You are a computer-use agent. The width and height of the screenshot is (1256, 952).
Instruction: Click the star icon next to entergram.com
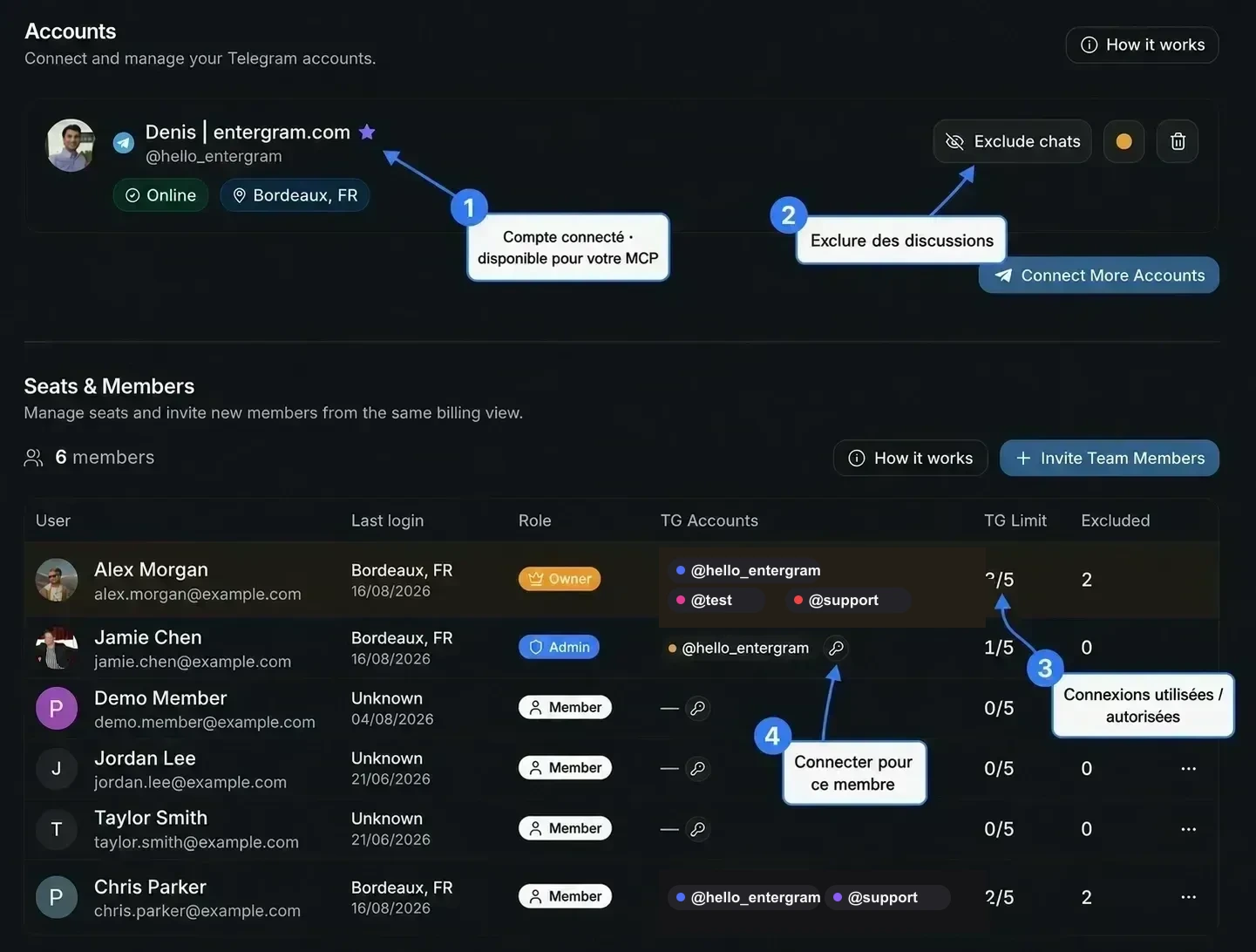(367, 132)
